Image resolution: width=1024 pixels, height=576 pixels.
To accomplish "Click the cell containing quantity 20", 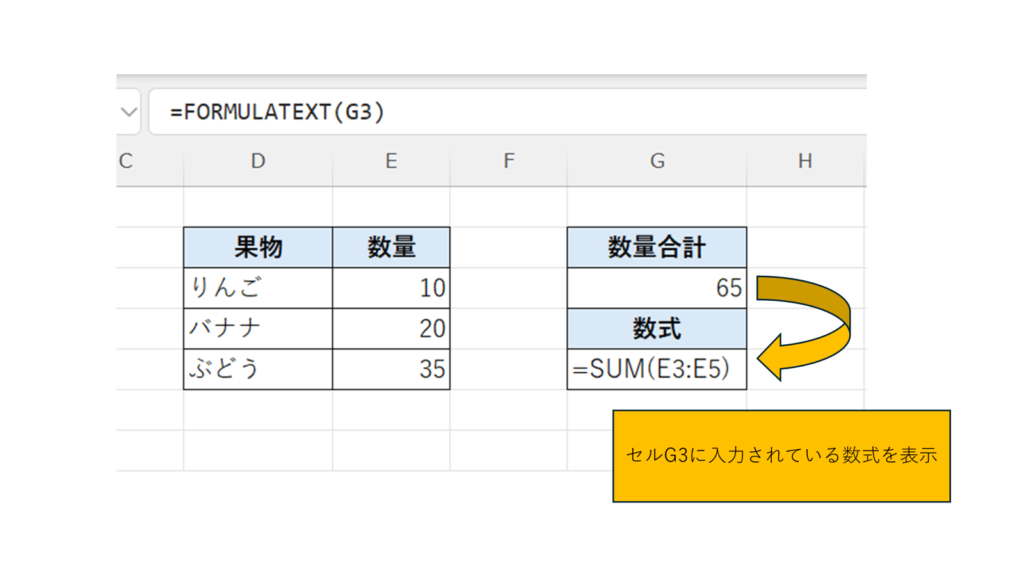I will pyautogui.click(x=391, y=329).
